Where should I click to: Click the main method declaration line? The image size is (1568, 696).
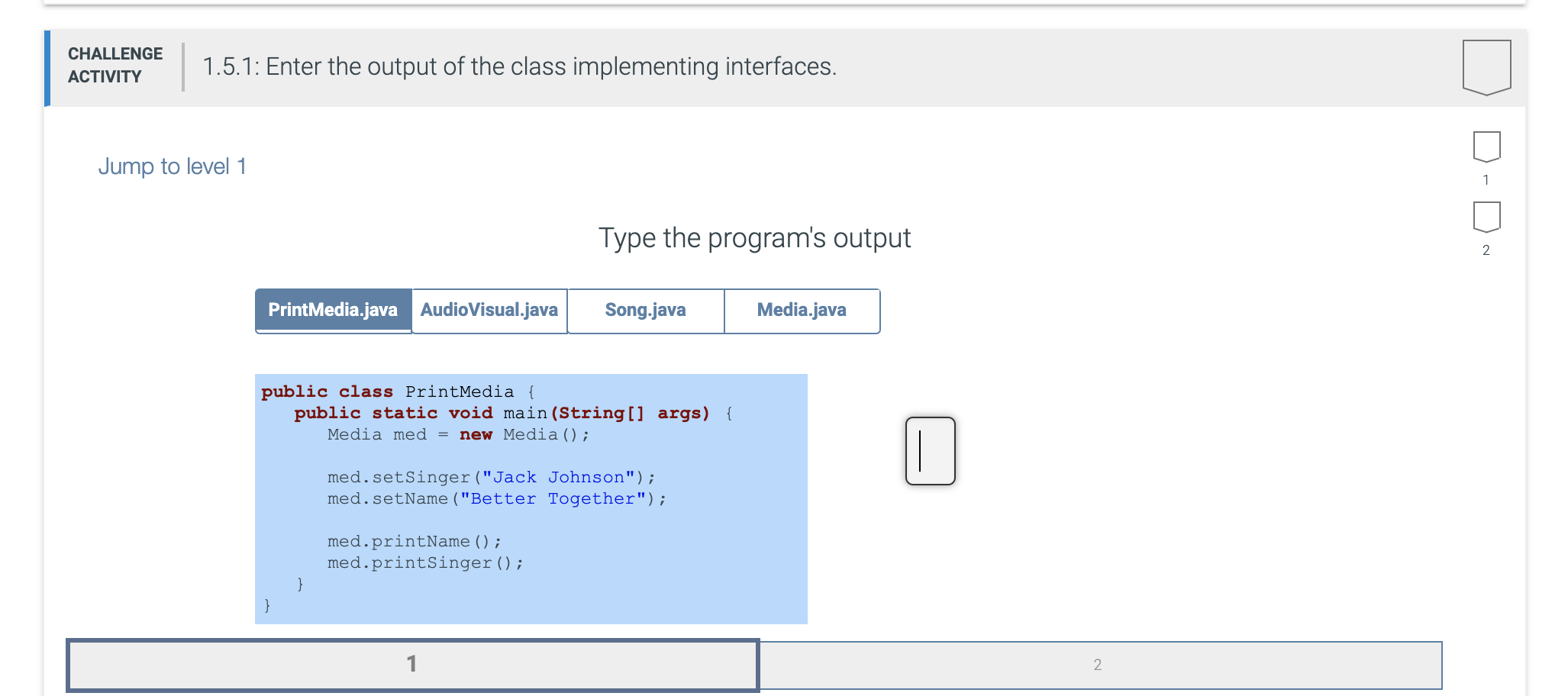[513, 413]
